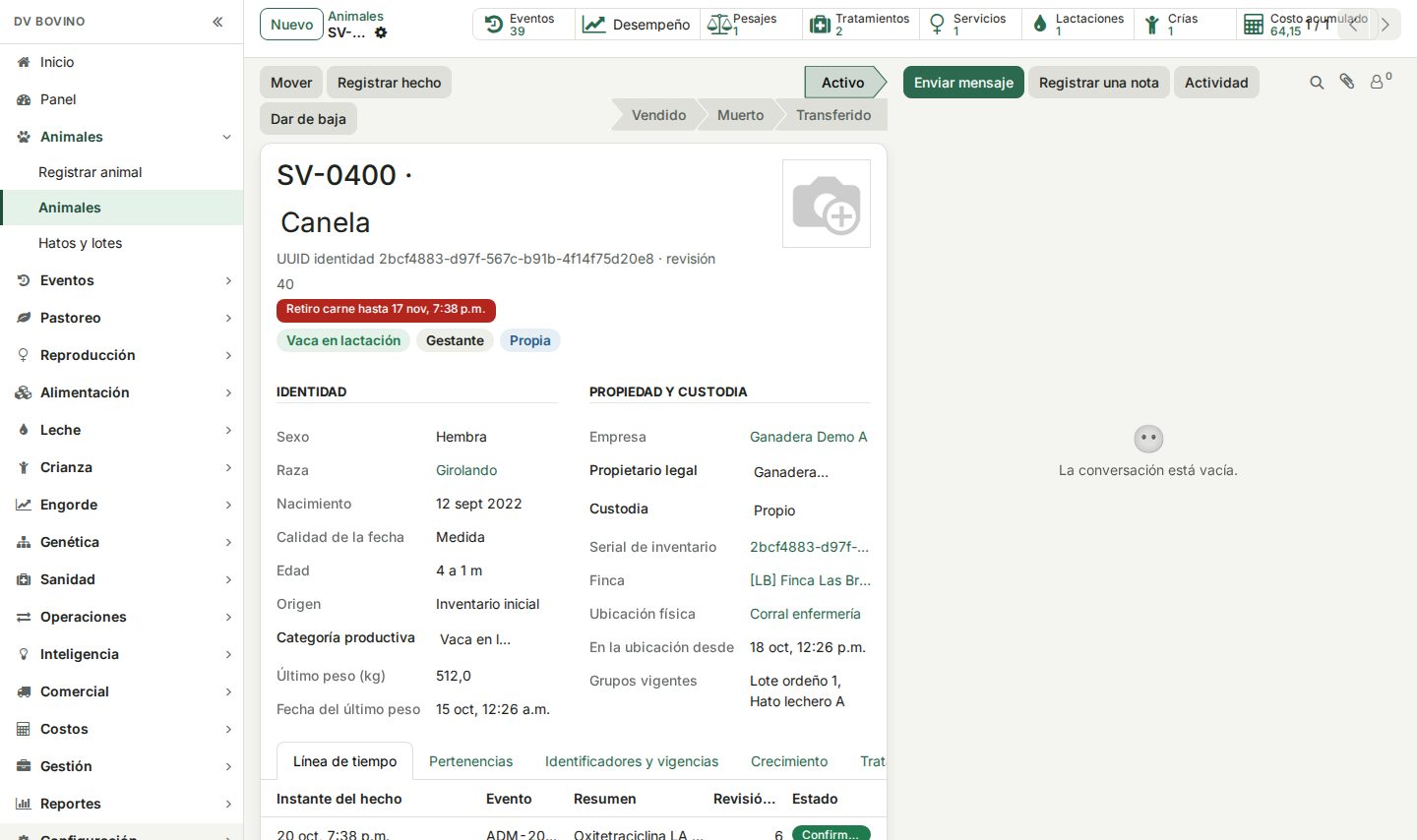
Task: Open the Girolando breed link
Action: 466,470
